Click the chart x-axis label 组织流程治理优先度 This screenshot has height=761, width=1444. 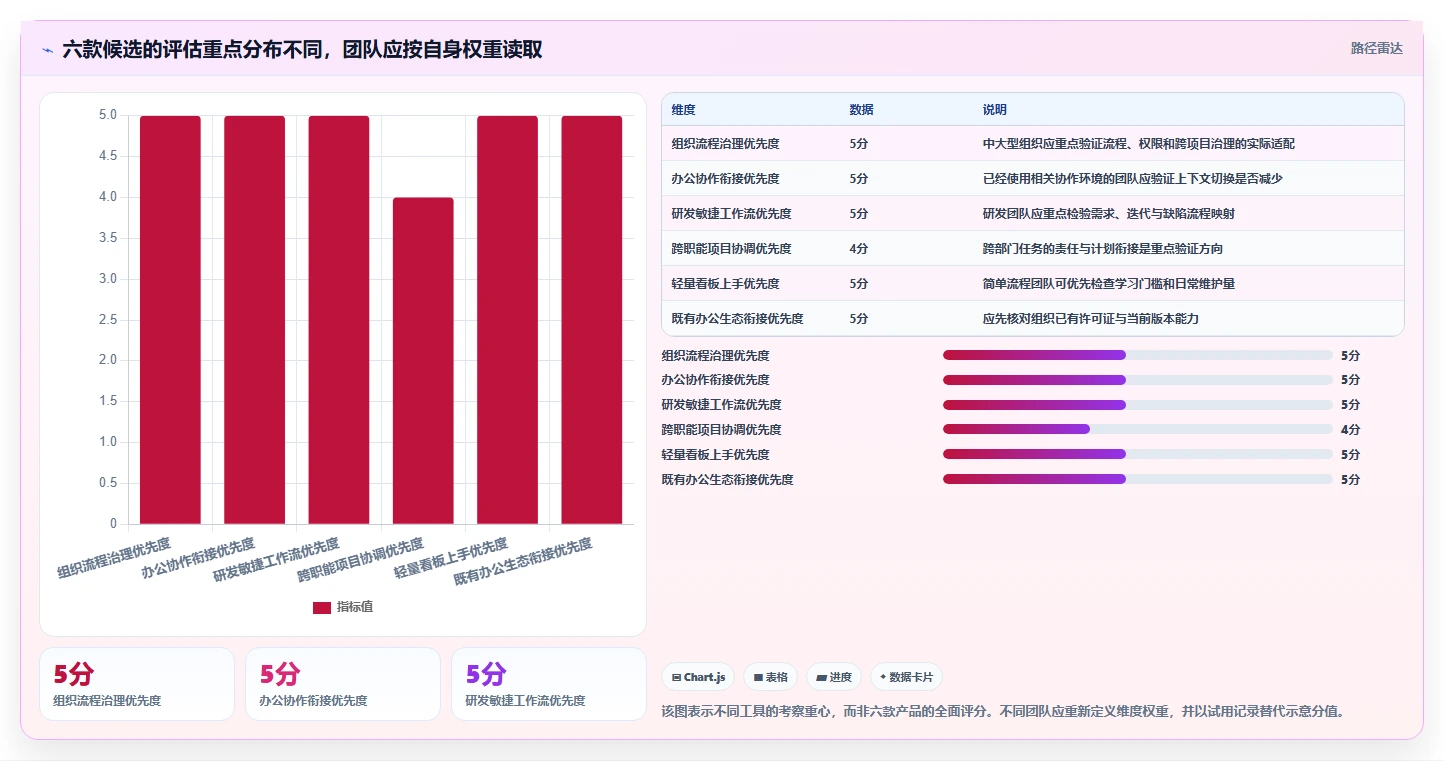pyautogui.click(x=114, y=558)
